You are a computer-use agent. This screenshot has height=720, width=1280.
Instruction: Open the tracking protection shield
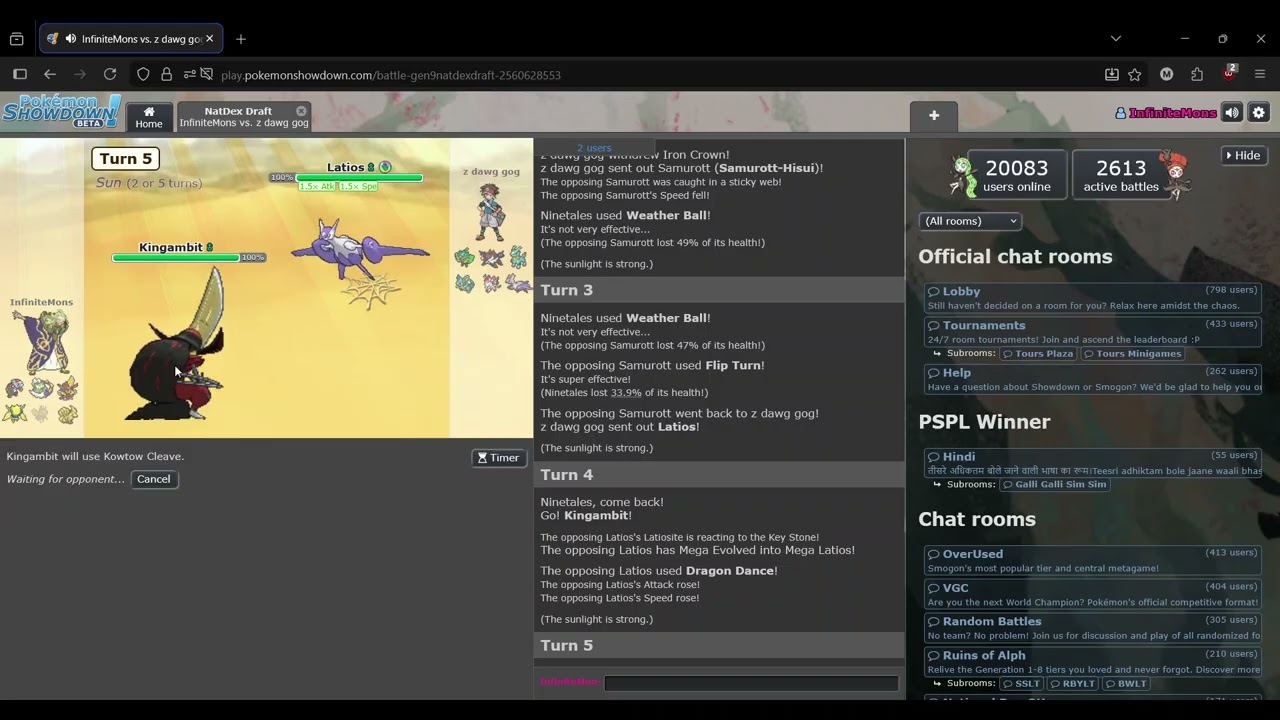pos(143,74)
